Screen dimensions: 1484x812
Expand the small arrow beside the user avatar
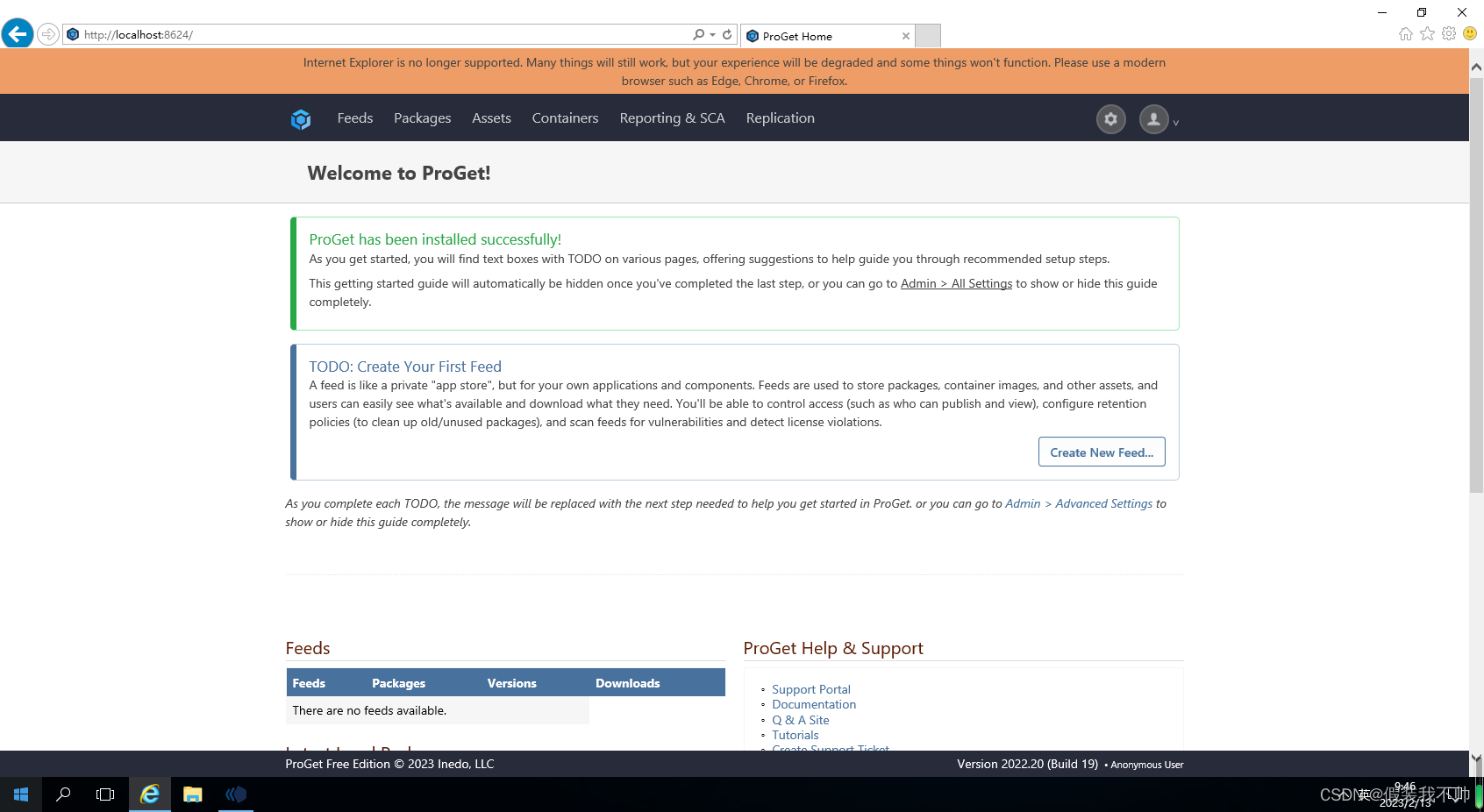pos(1176,123)
